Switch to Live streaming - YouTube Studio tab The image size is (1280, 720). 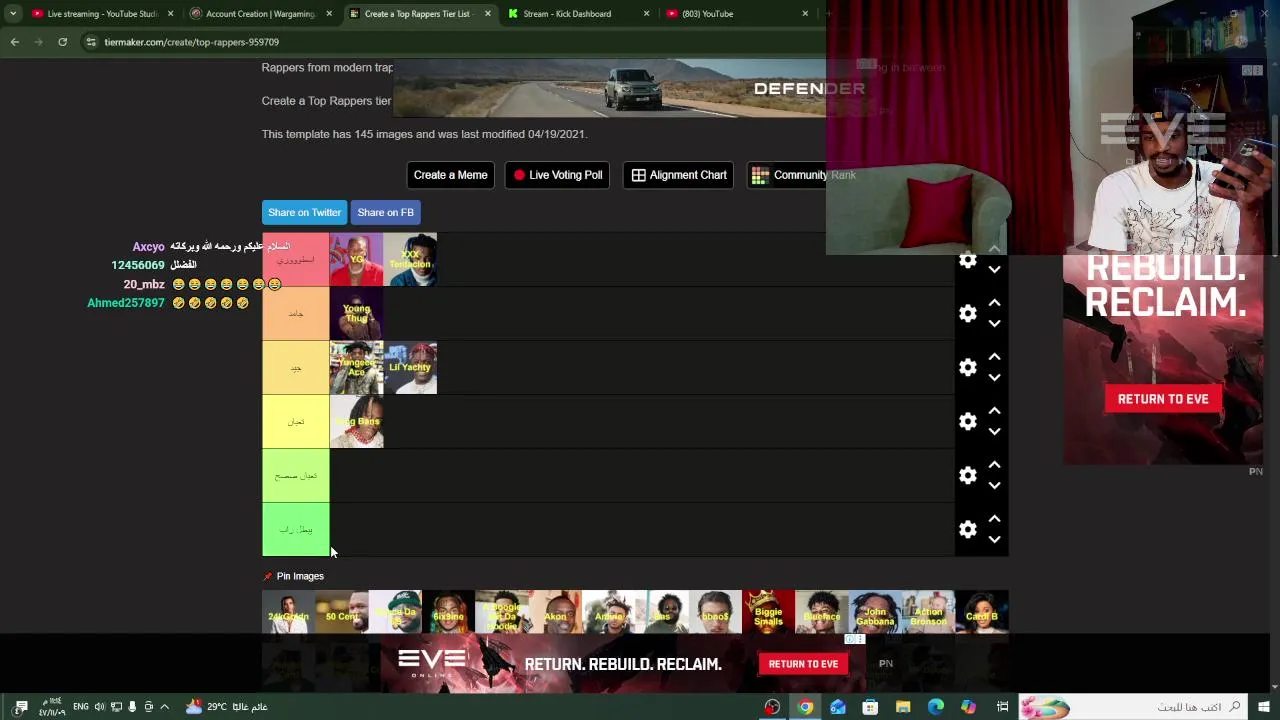(x=102, y=14)
